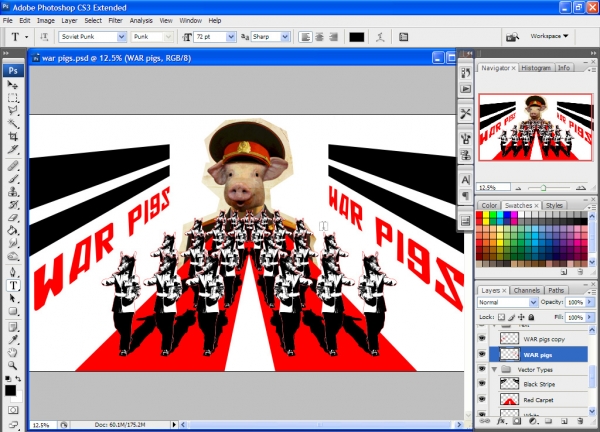Open the Punk font style dropdown
Image resolution: width=600 pixels, height=432 pixels.
[x=168, y=37]
